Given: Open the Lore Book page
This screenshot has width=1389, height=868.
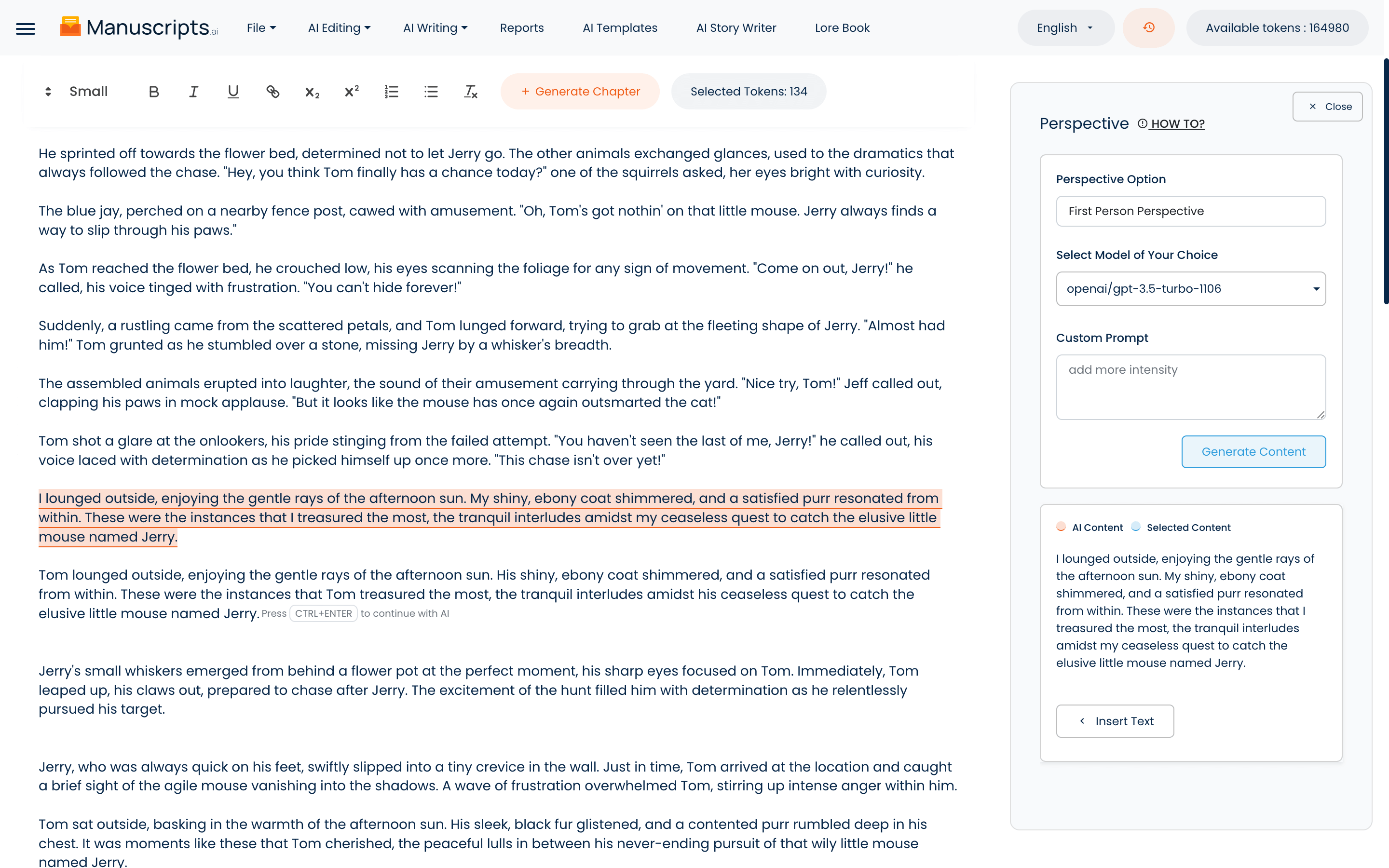Looking at the screenshot, I should click(x=842, y=27).
